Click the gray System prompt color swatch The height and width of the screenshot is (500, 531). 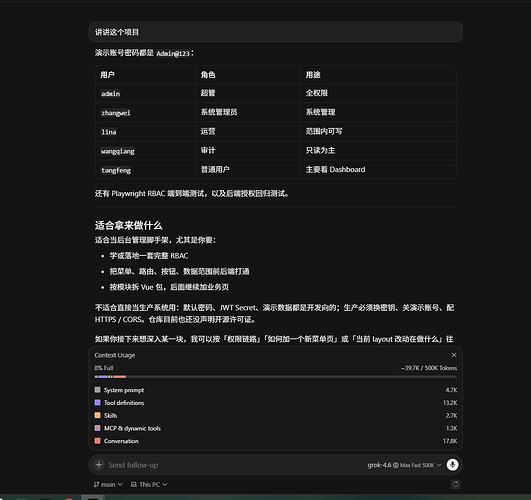pos(98,390)
